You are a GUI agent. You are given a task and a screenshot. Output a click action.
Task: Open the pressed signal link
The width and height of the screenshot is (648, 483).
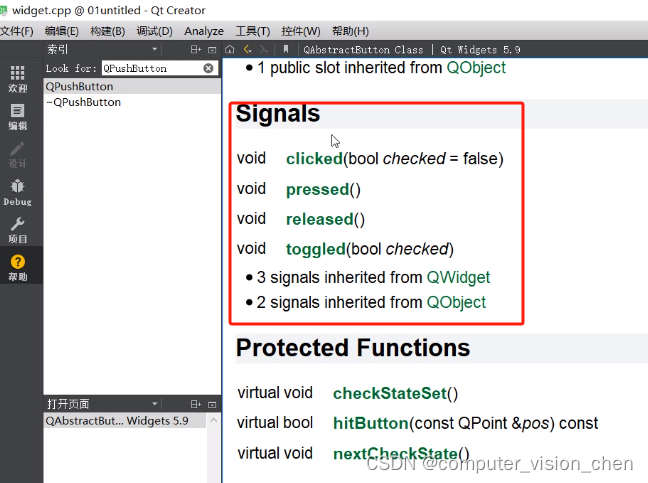[317, 190]
